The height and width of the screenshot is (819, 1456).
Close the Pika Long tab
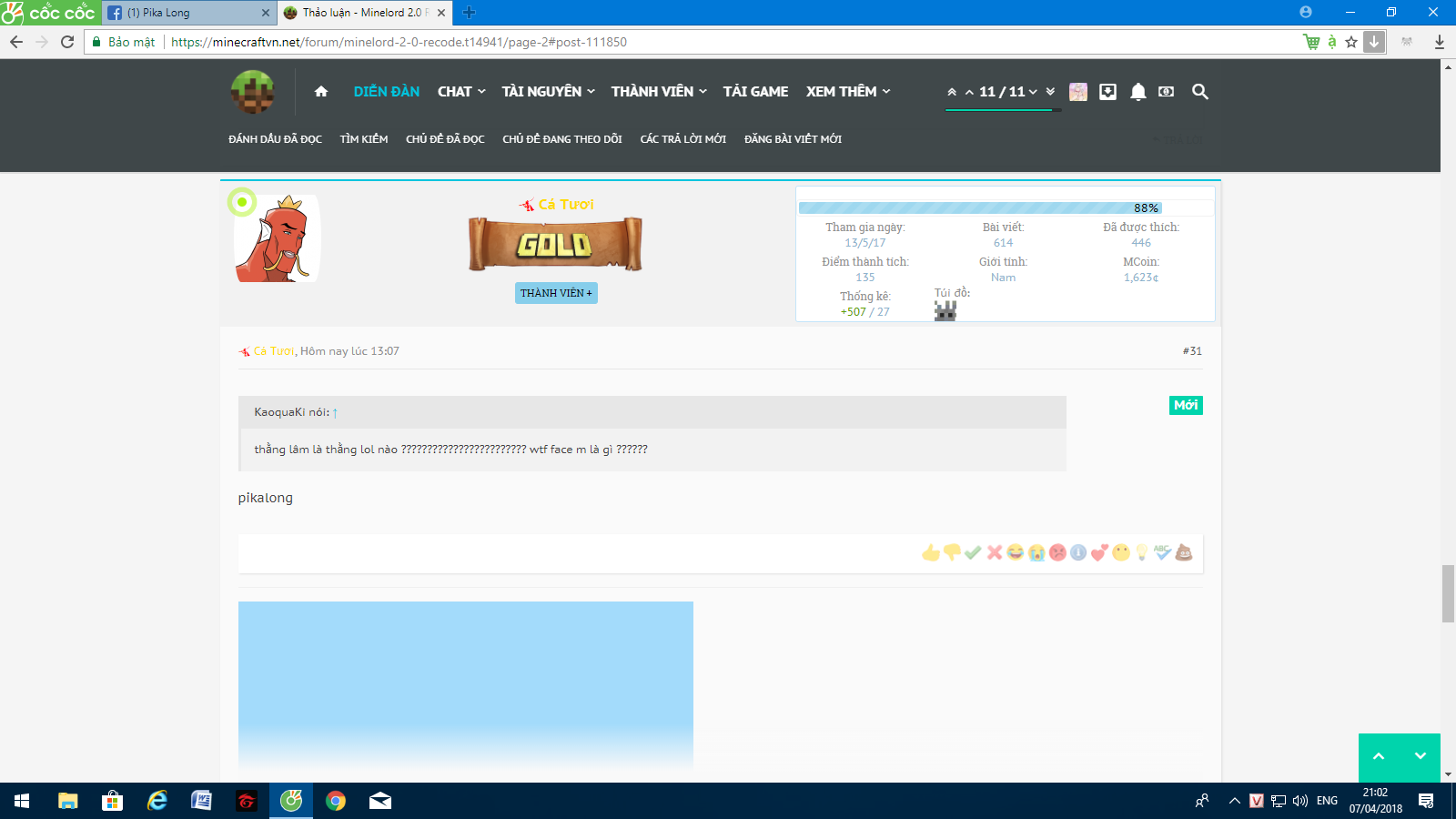(x=266, y=13)
